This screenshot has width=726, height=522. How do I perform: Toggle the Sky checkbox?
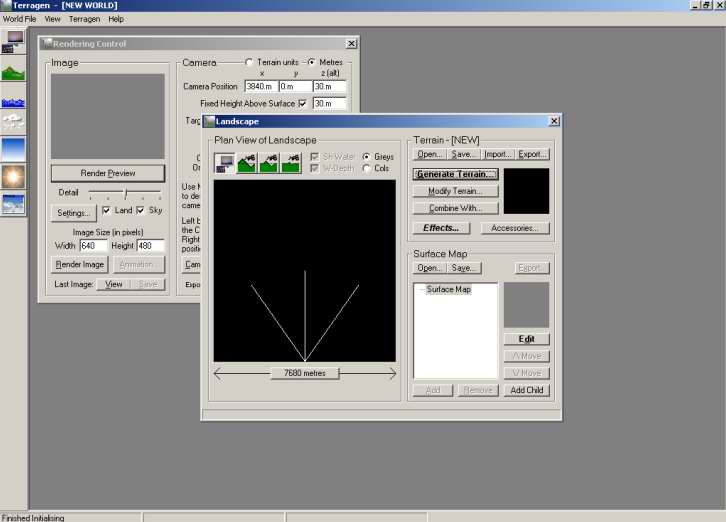[140, 211]
